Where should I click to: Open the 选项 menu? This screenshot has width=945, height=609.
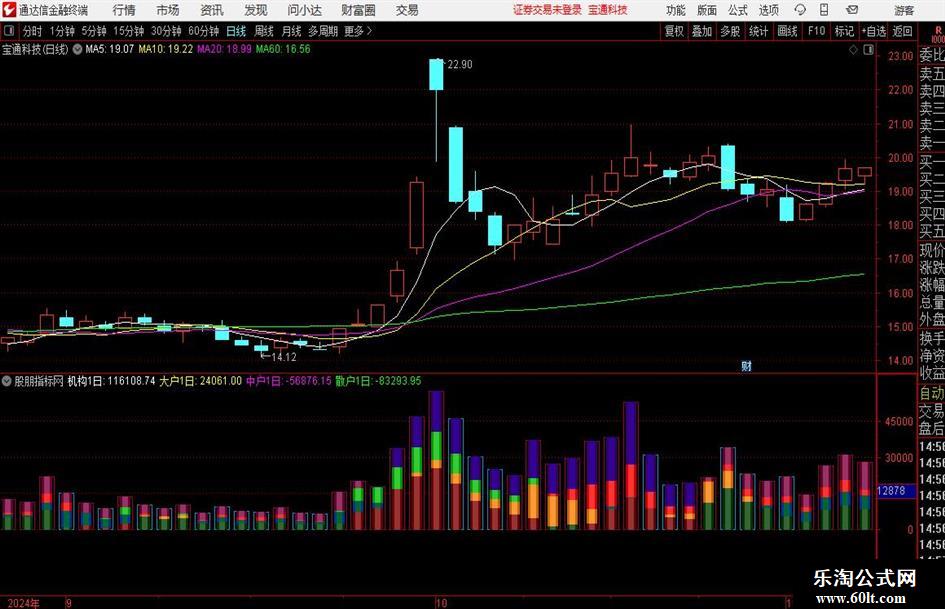point(768,10)
